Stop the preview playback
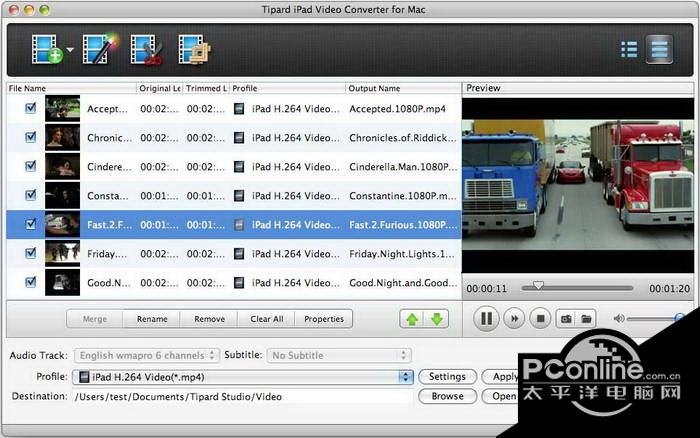 tap(540, 318)
